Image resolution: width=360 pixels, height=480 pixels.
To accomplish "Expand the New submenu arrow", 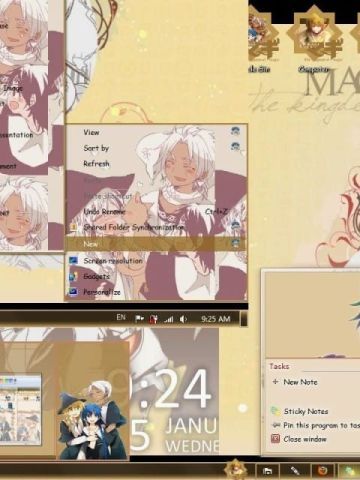I will (x=236, y=243).
